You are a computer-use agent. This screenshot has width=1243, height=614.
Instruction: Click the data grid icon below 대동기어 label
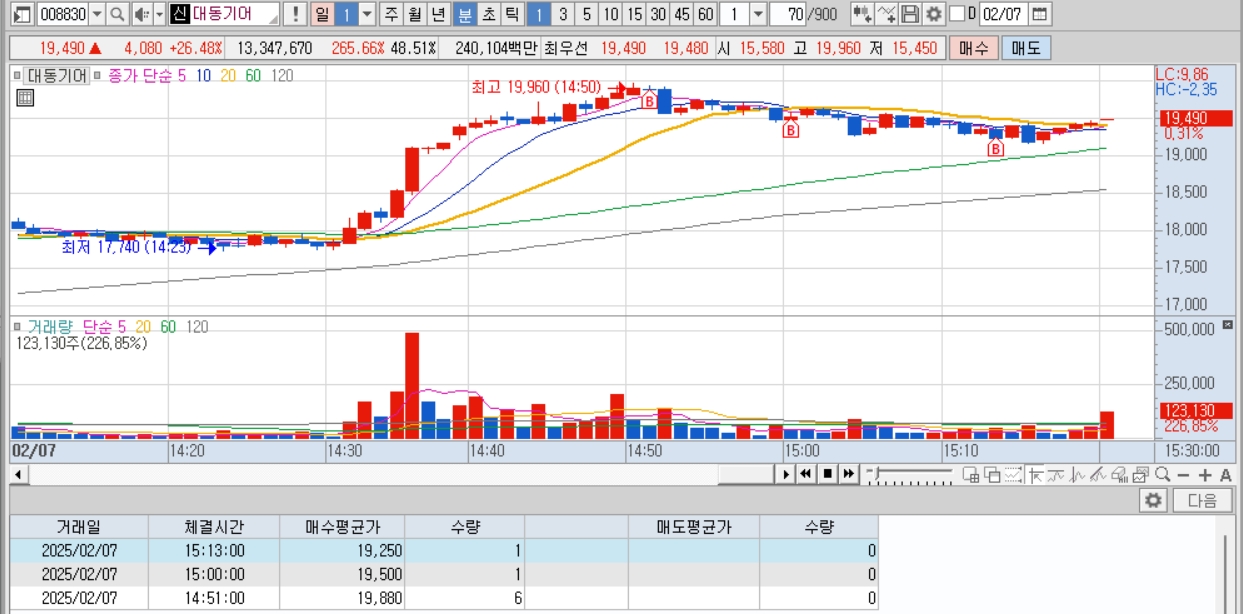(x=26, y=97)
